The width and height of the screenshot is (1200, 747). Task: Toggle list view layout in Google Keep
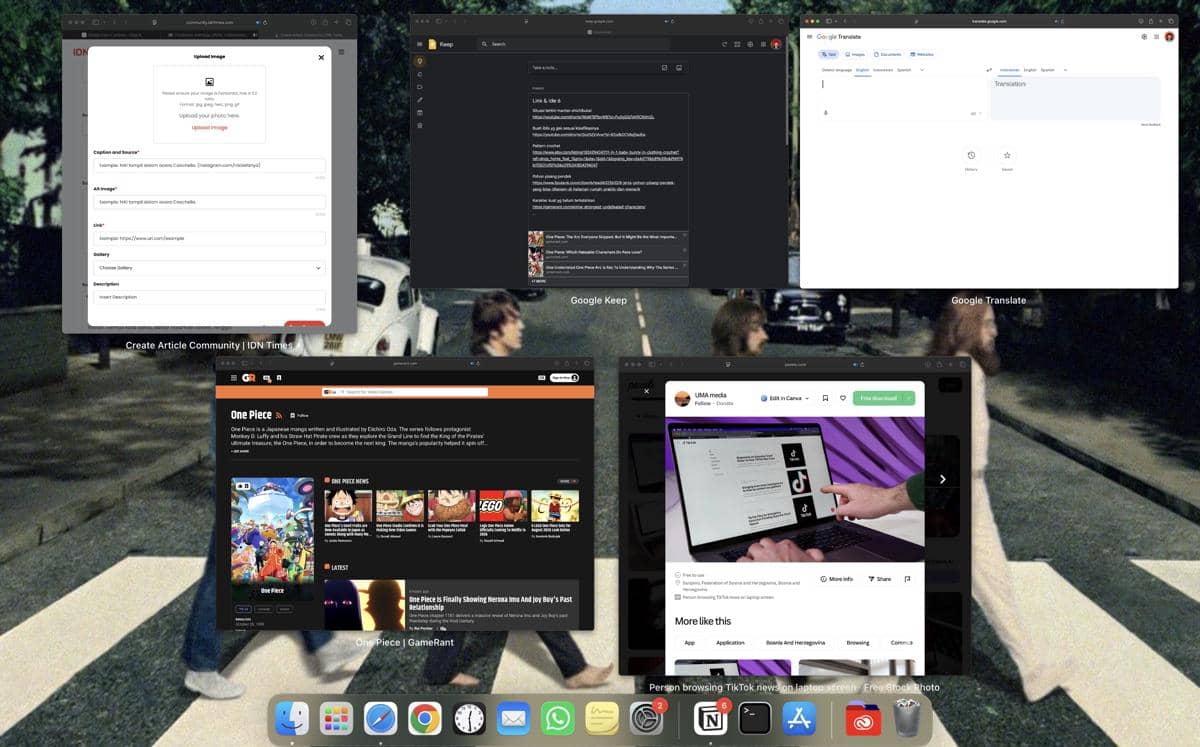click(x=738, y=44)
